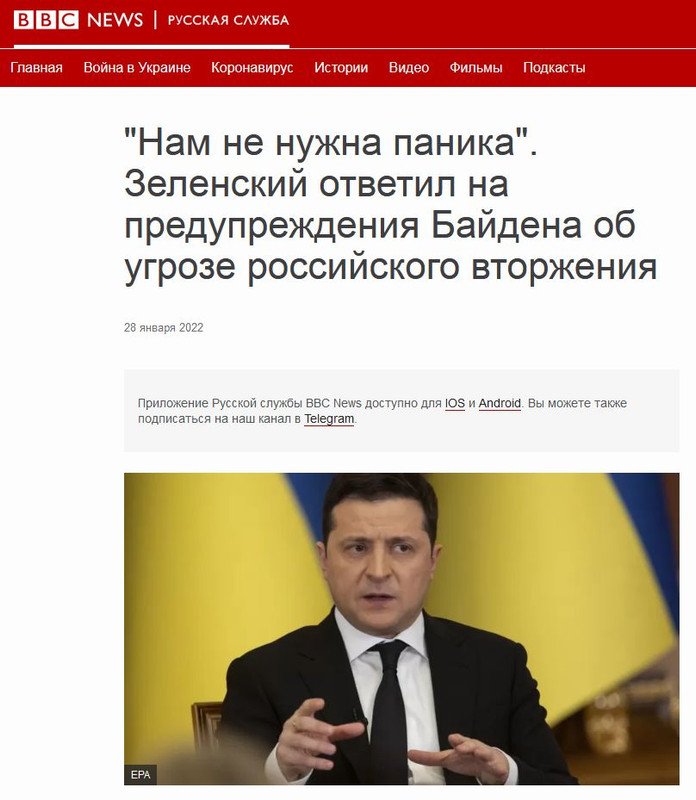The width and height of the screenshot is (696, 800).
Task: Open the Фильмы section
Action: coord(476,67)
